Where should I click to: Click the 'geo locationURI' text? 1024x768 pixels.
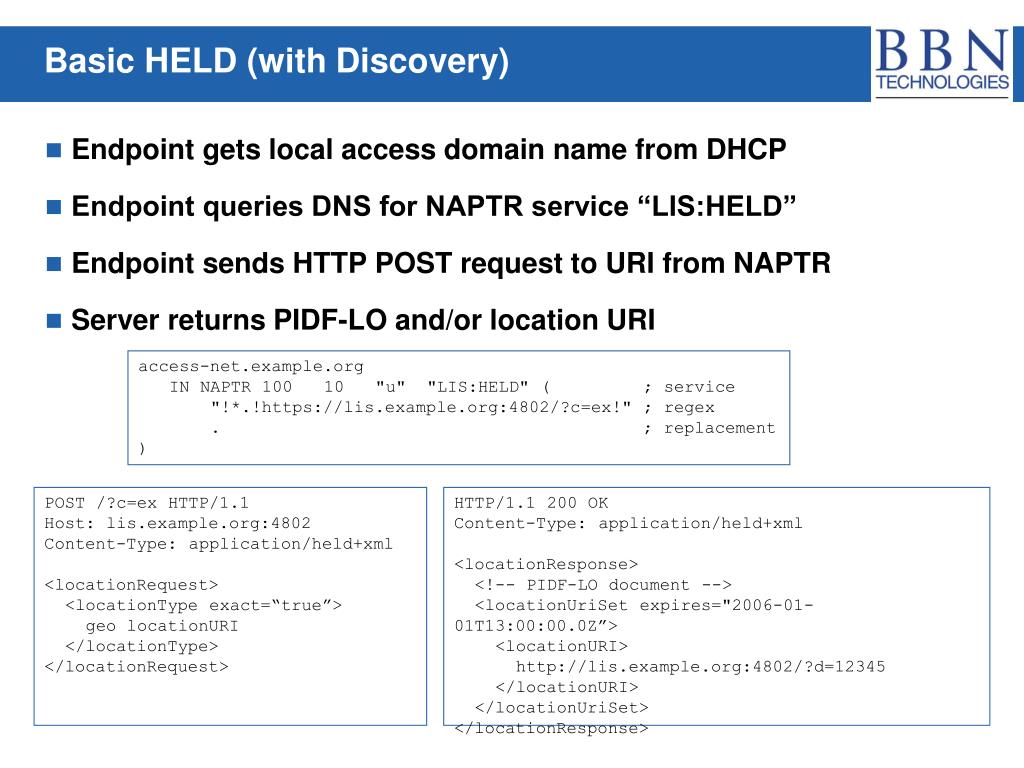(x=162, y=626)
